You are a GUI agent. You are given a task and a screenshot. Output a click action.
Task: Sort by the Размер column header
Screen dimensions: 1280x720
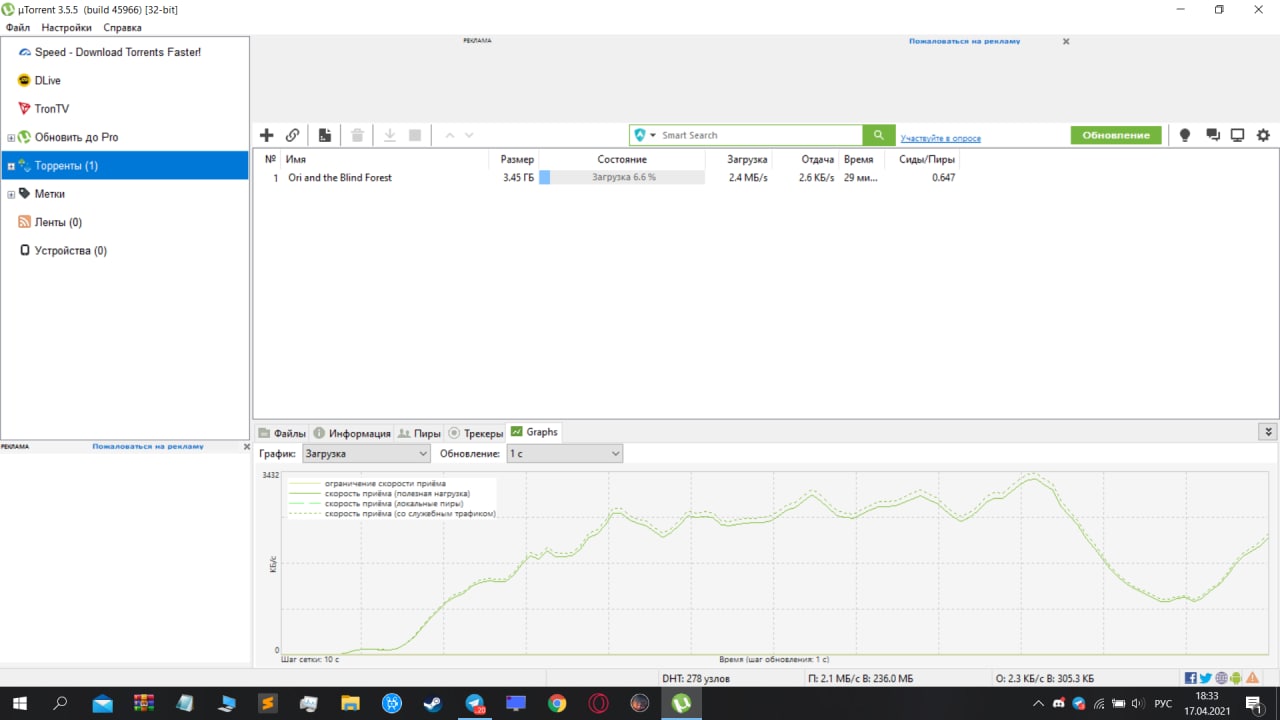(517, 159)
